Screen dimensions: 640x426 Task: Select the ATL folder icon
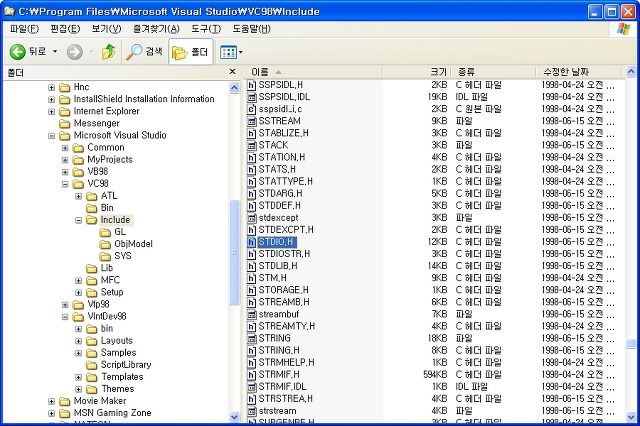tap(91, 196)
